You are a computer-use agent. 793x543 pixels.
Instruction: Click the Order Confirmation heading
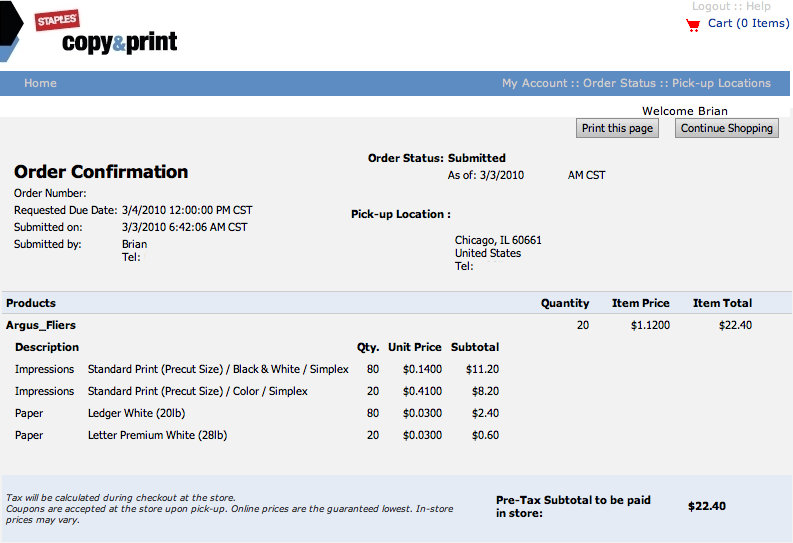click(x=101, y=172)
